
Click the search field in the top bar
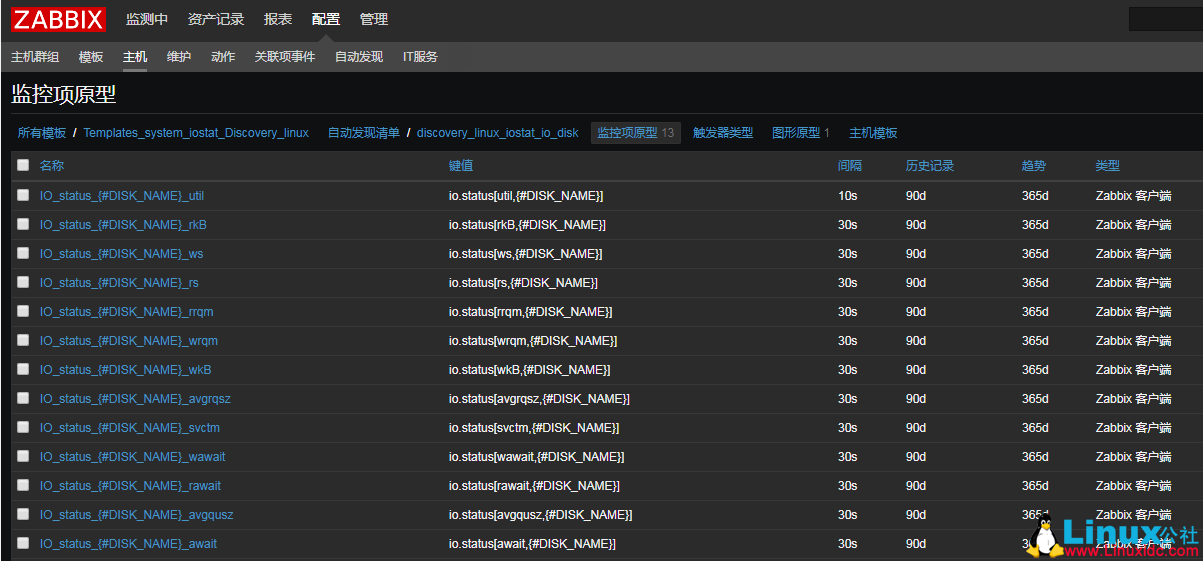pos(1165,19)
